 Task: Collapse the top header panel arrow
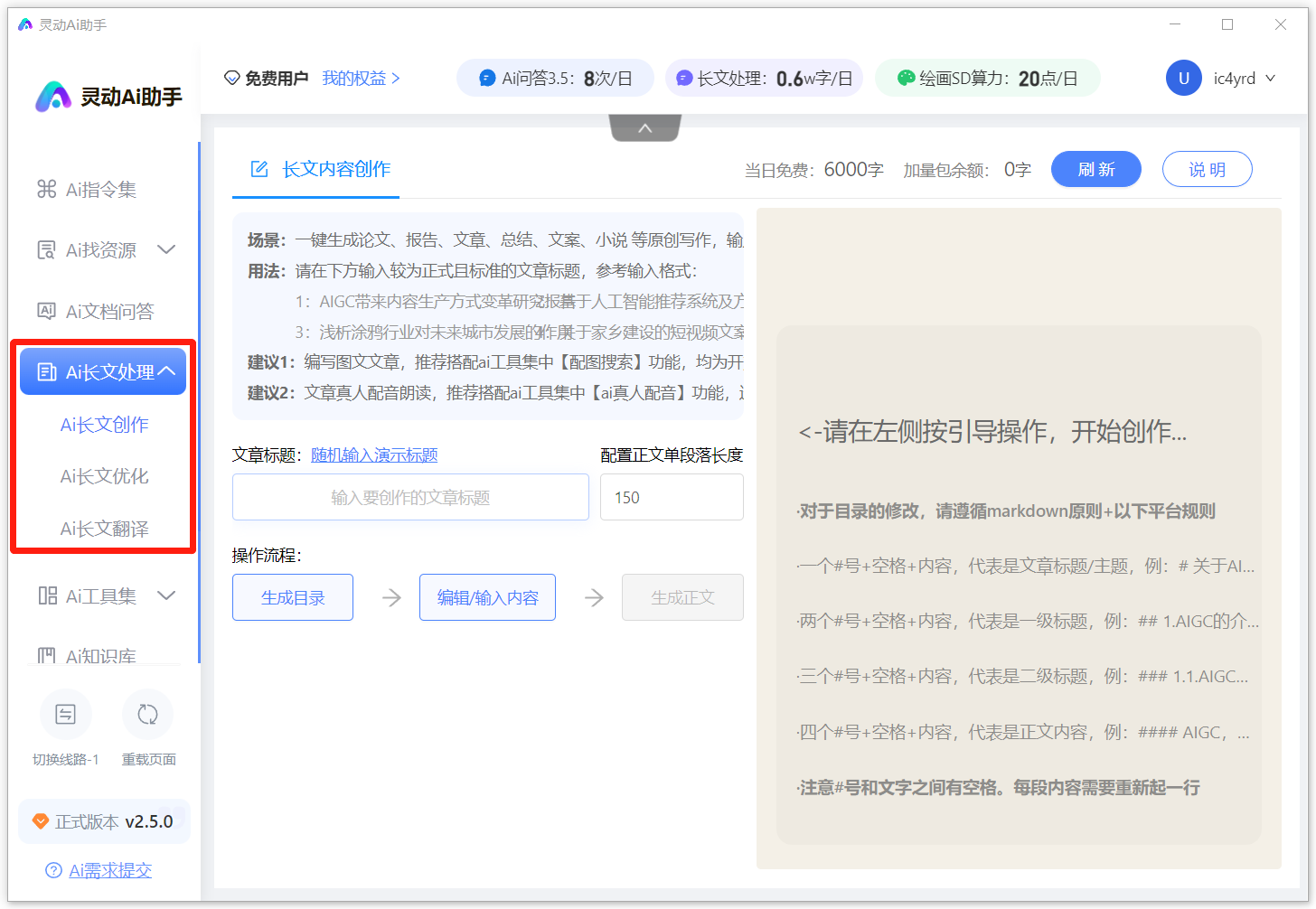coord(644,128)
